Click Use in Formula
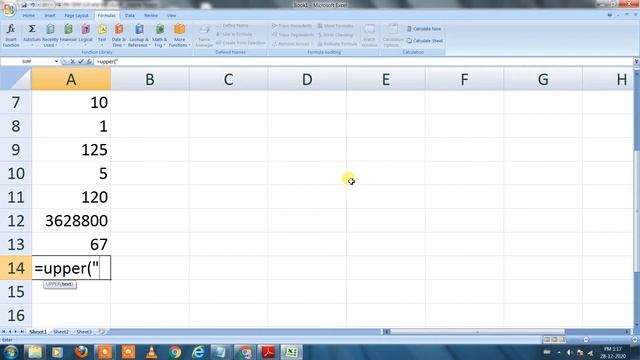 (x=234, y=34)
